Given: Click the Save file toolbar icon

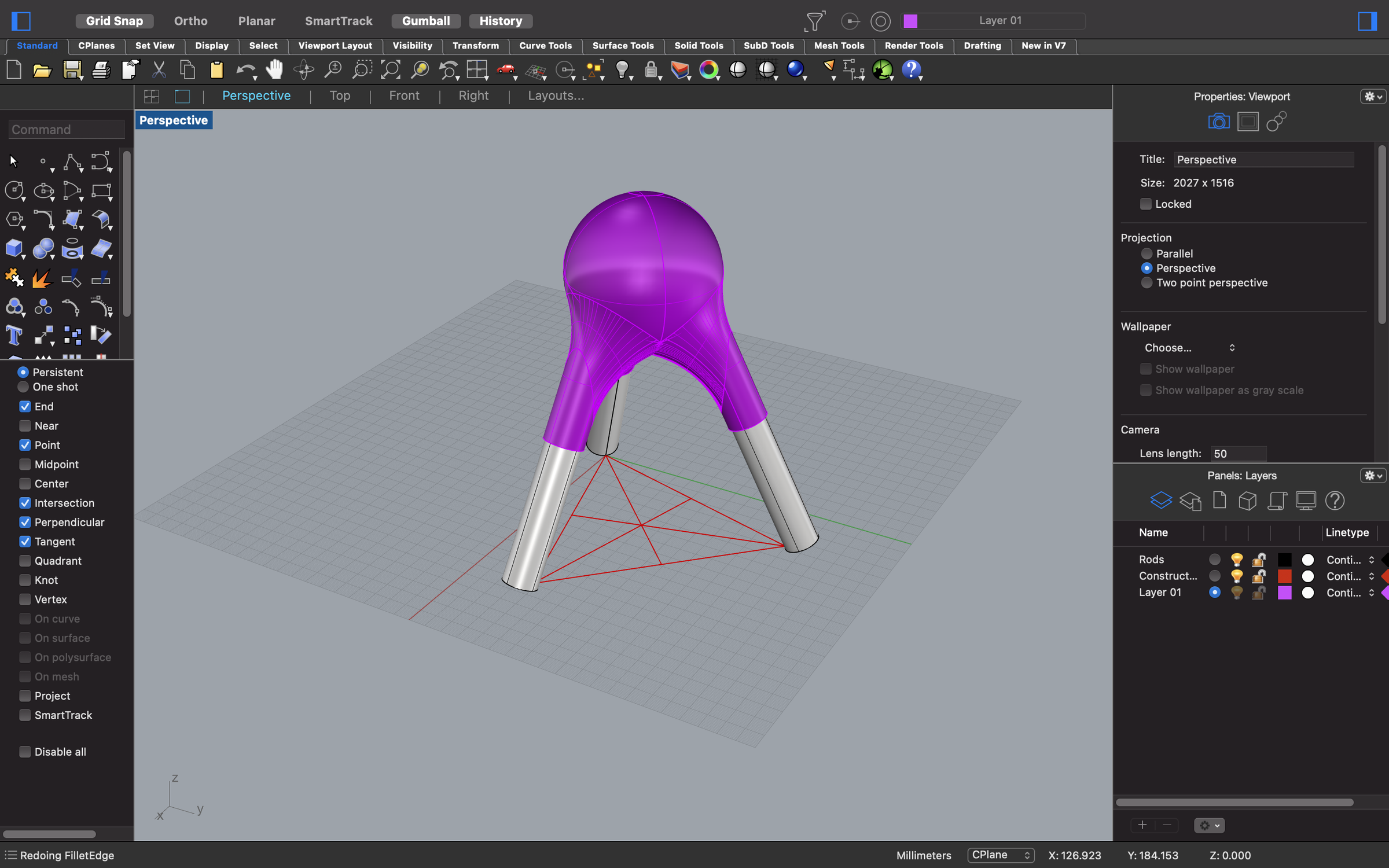Looking at the screenshot, I should 72,70.
